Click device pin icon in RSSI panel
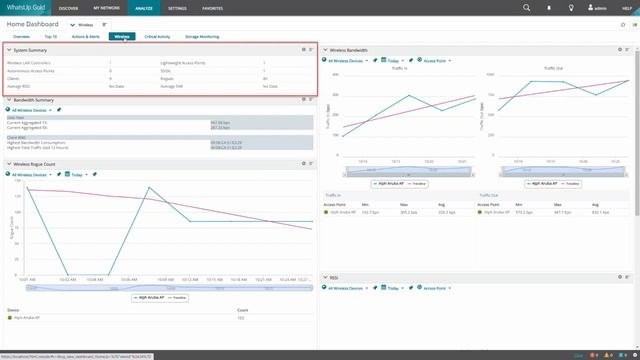Image resolution: width=640 pixels, height=360 pixels. [375, 288]
